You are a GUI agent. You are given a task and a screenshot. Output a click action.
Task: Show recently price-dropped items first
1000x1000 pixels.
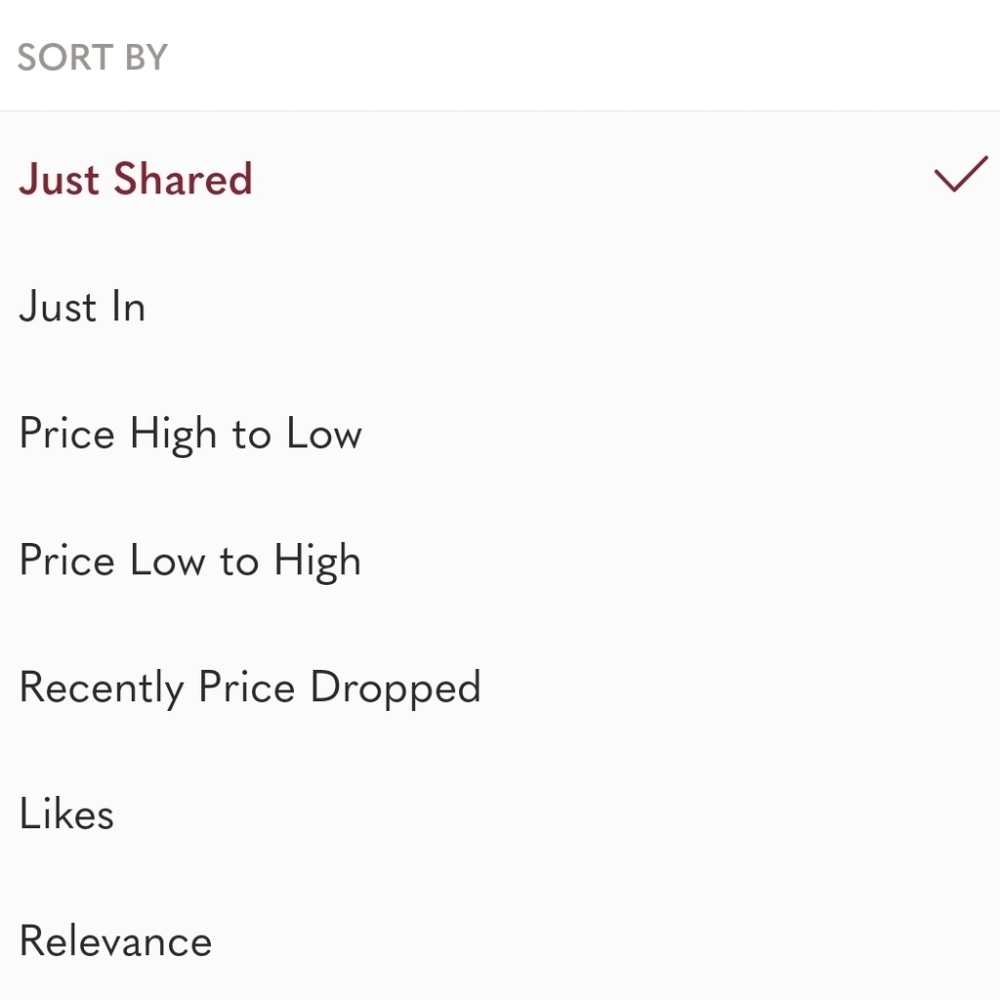pos(500,688)
